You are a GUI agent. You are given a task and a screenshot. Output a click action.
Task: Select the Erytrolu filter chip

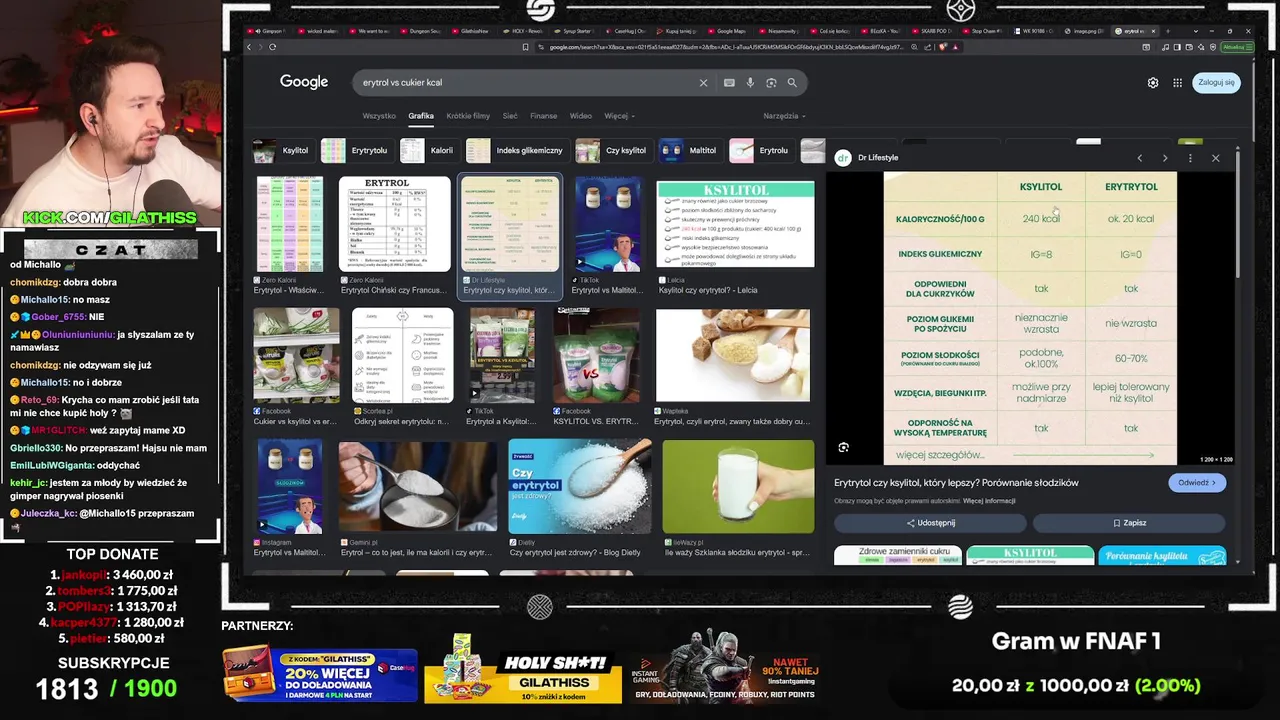[762, 151]
